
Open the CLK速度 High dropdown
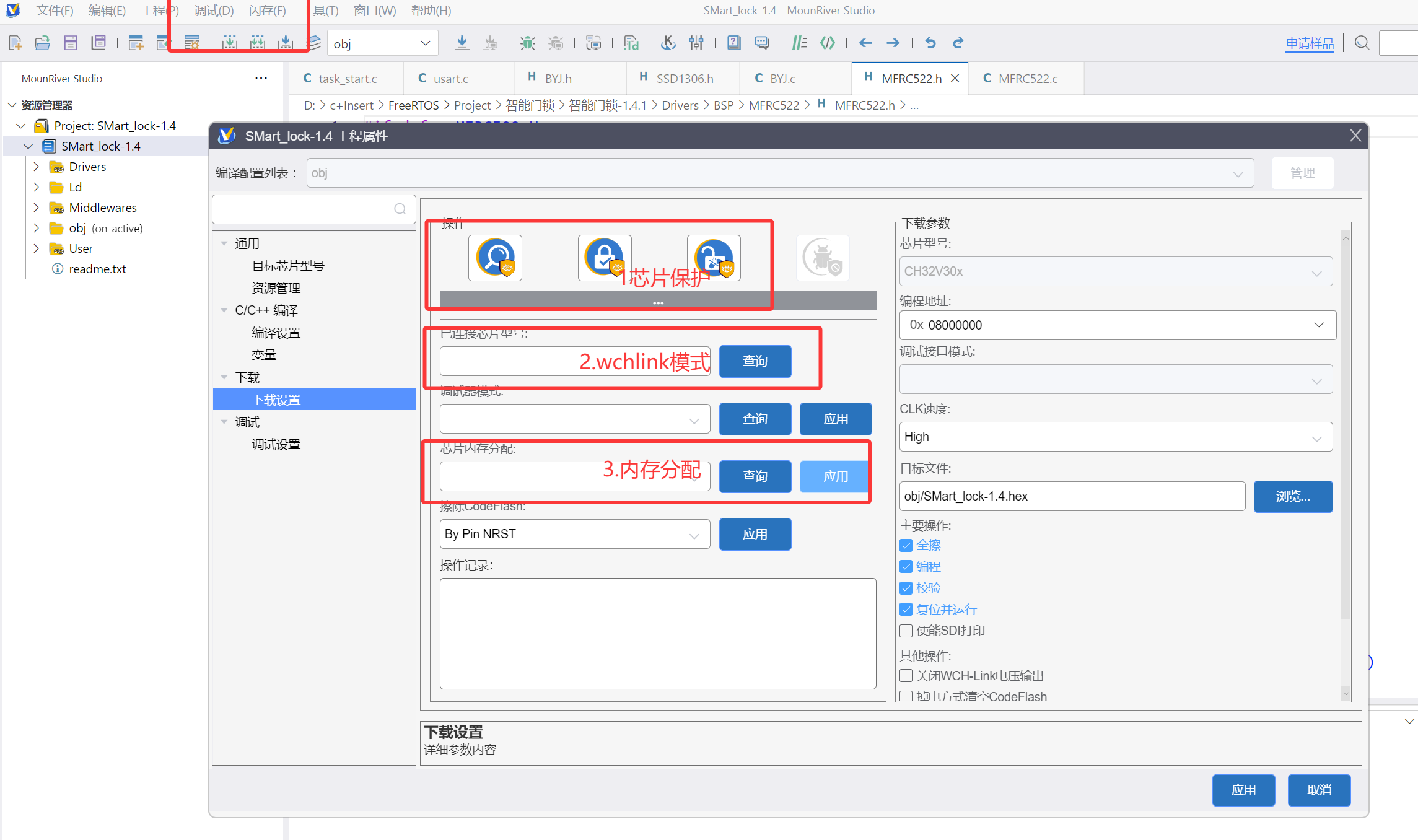click(1115, 437)
